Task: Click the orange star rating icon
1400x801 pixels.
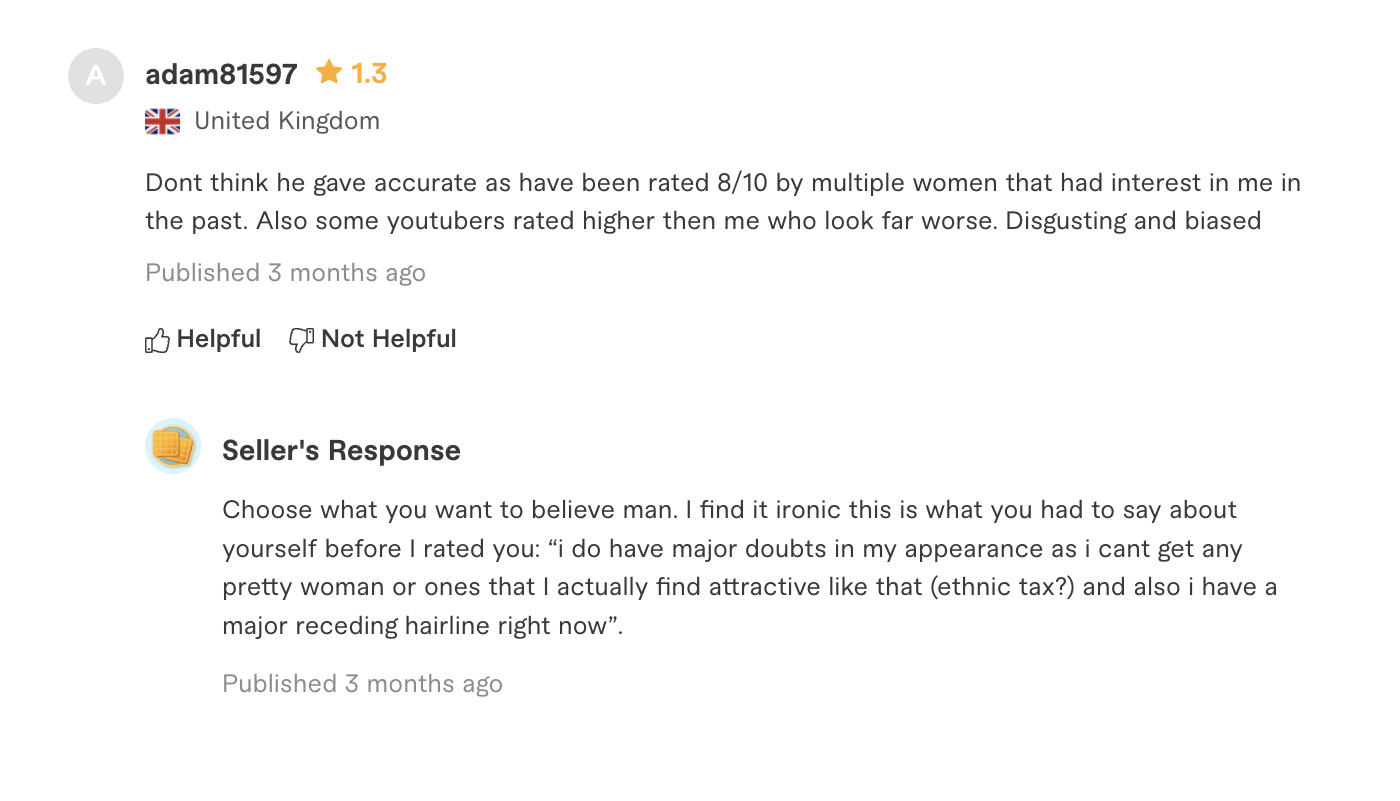Action: click(x=329, y=72)
